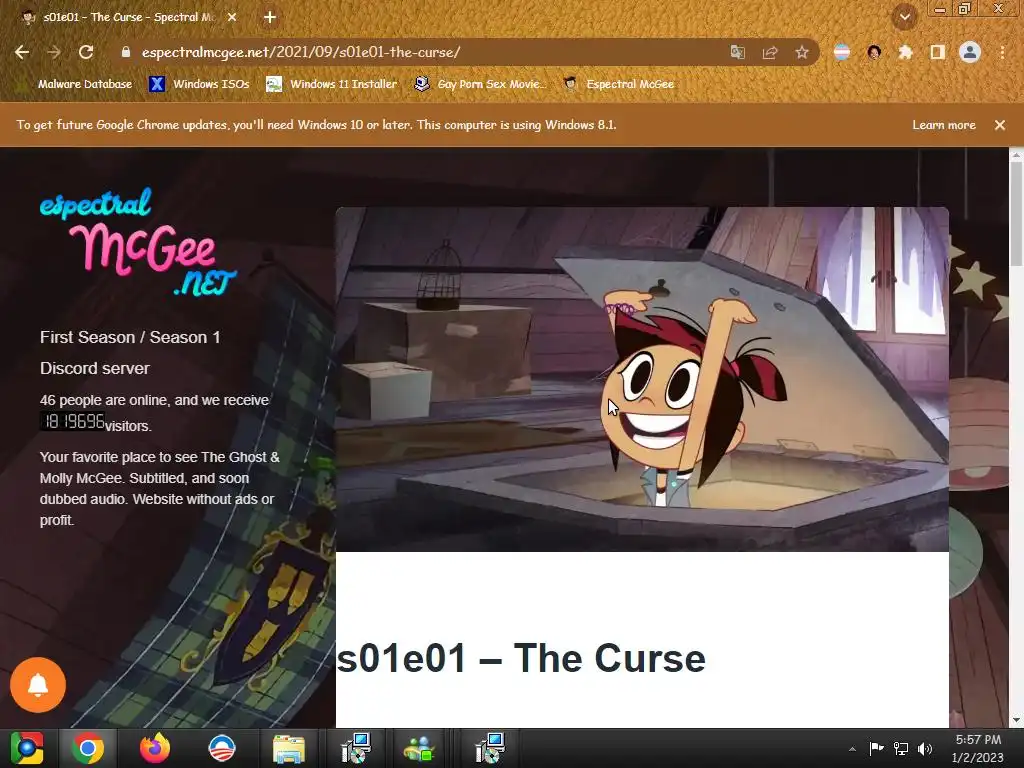Screen dimensions: 1024x768
Task: Toggle the Chrome side panel
Action: (938, 52)
